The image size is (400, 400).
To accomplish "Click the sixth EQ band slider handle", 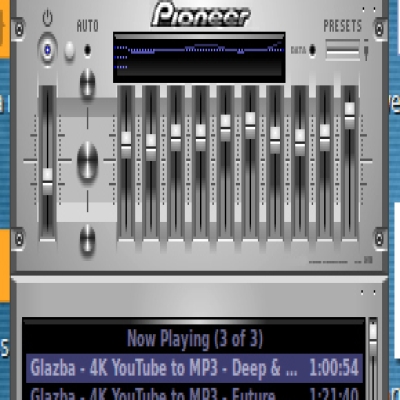I will point(250,125).
